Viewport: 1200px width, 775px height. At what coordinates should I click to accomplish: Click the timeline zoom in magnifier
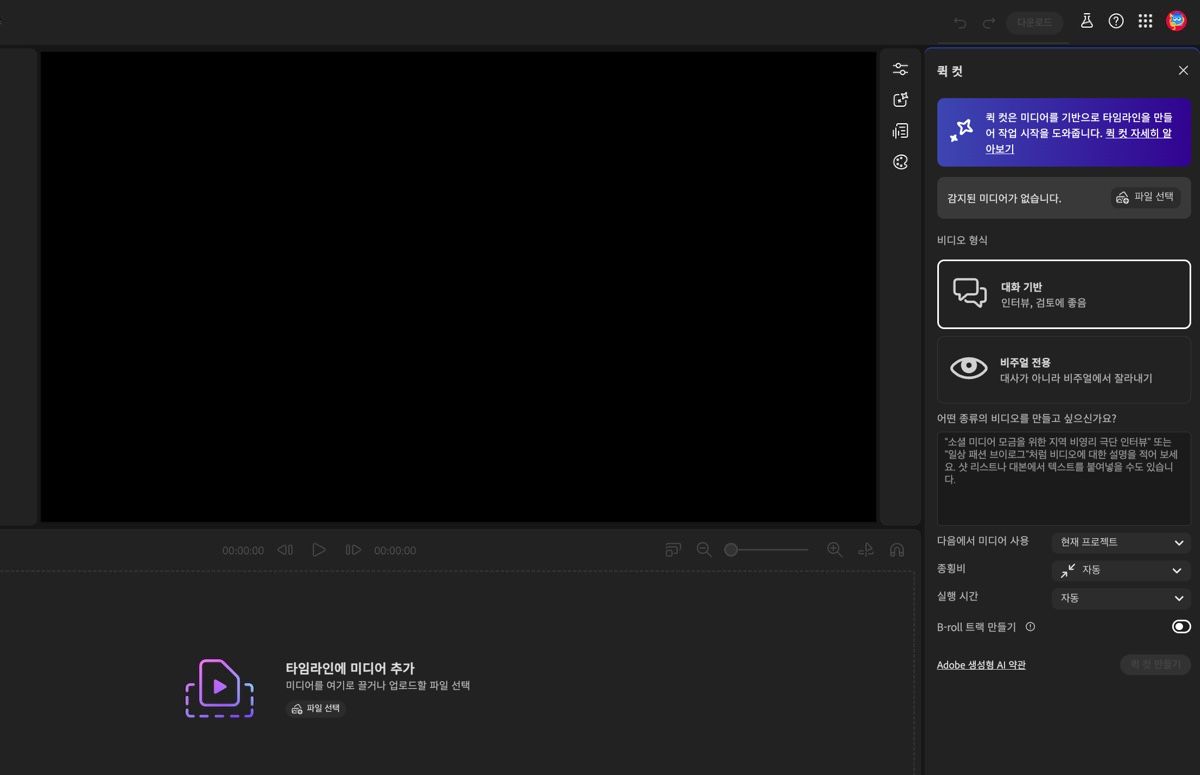click(835, 550)
